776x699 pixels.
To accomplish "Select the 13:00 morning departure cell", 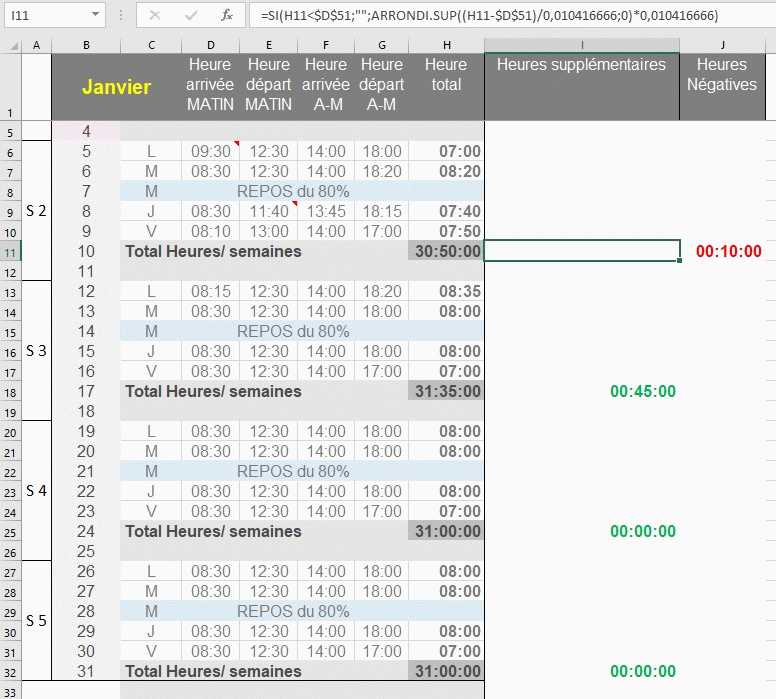I will click(269, 231).
